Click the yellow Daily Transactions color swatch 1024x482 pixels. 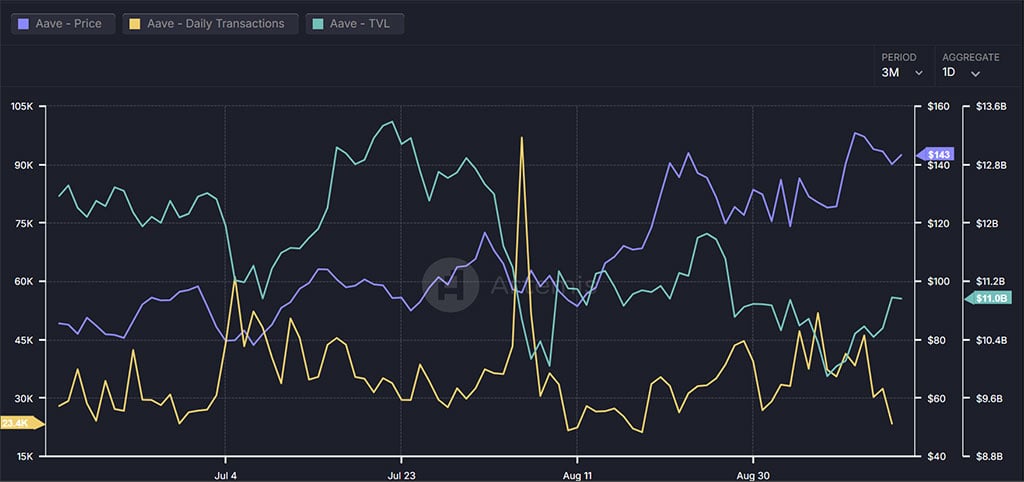click(135, 24)
